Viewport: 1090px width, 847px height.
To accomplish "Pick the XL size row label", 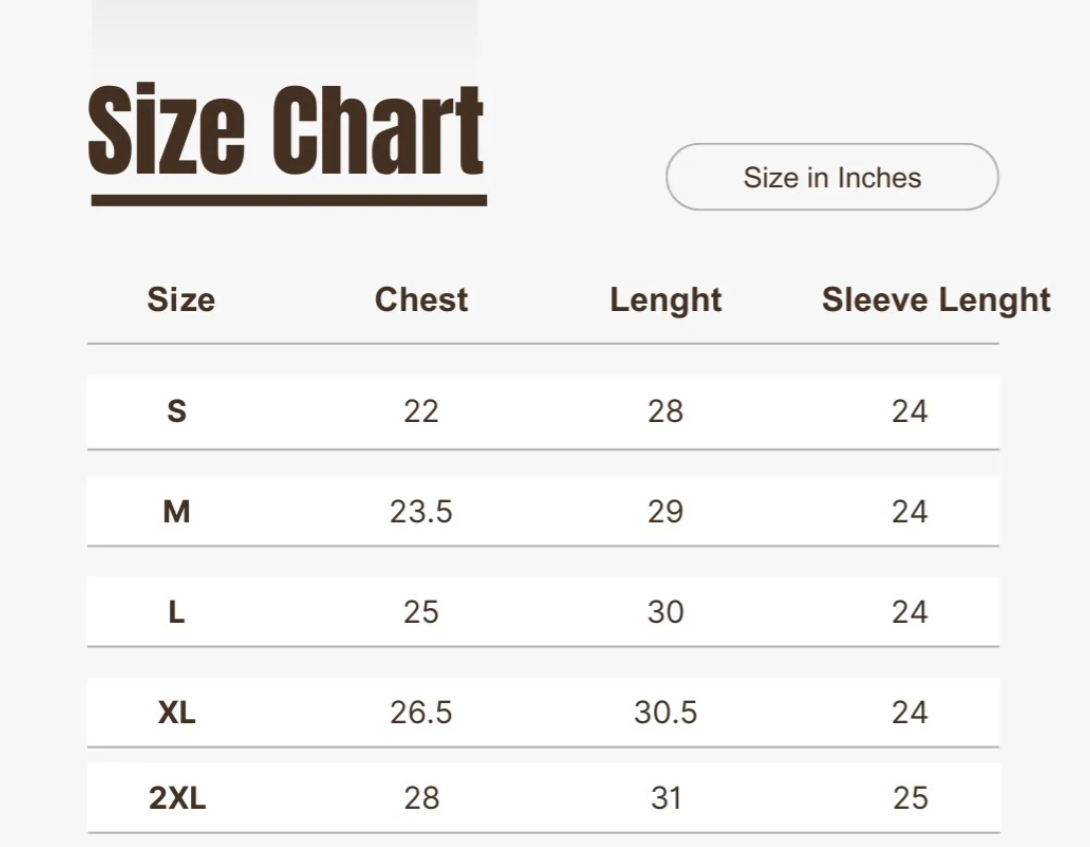I will click(177, 713).
